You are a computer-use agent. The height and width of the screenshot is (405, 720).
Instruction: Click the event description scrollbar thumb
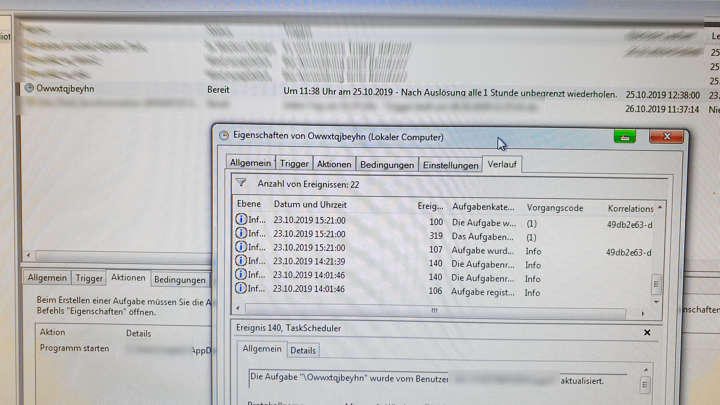pyautogui.click(x=644, y=384)
